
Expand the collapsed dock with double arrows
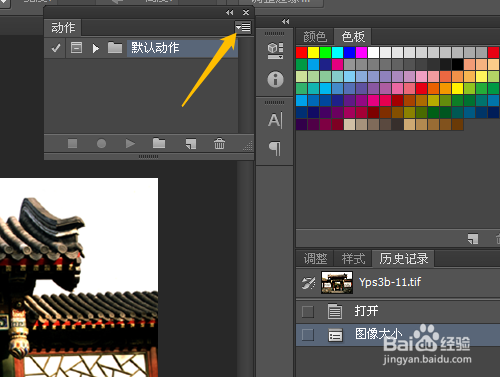[286, 22]
